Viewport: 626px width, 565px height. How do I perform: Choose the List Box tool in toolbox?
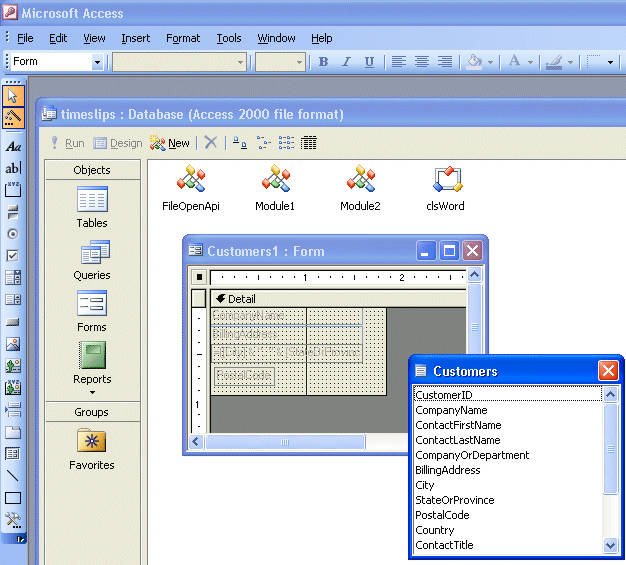tap(13, 299)
